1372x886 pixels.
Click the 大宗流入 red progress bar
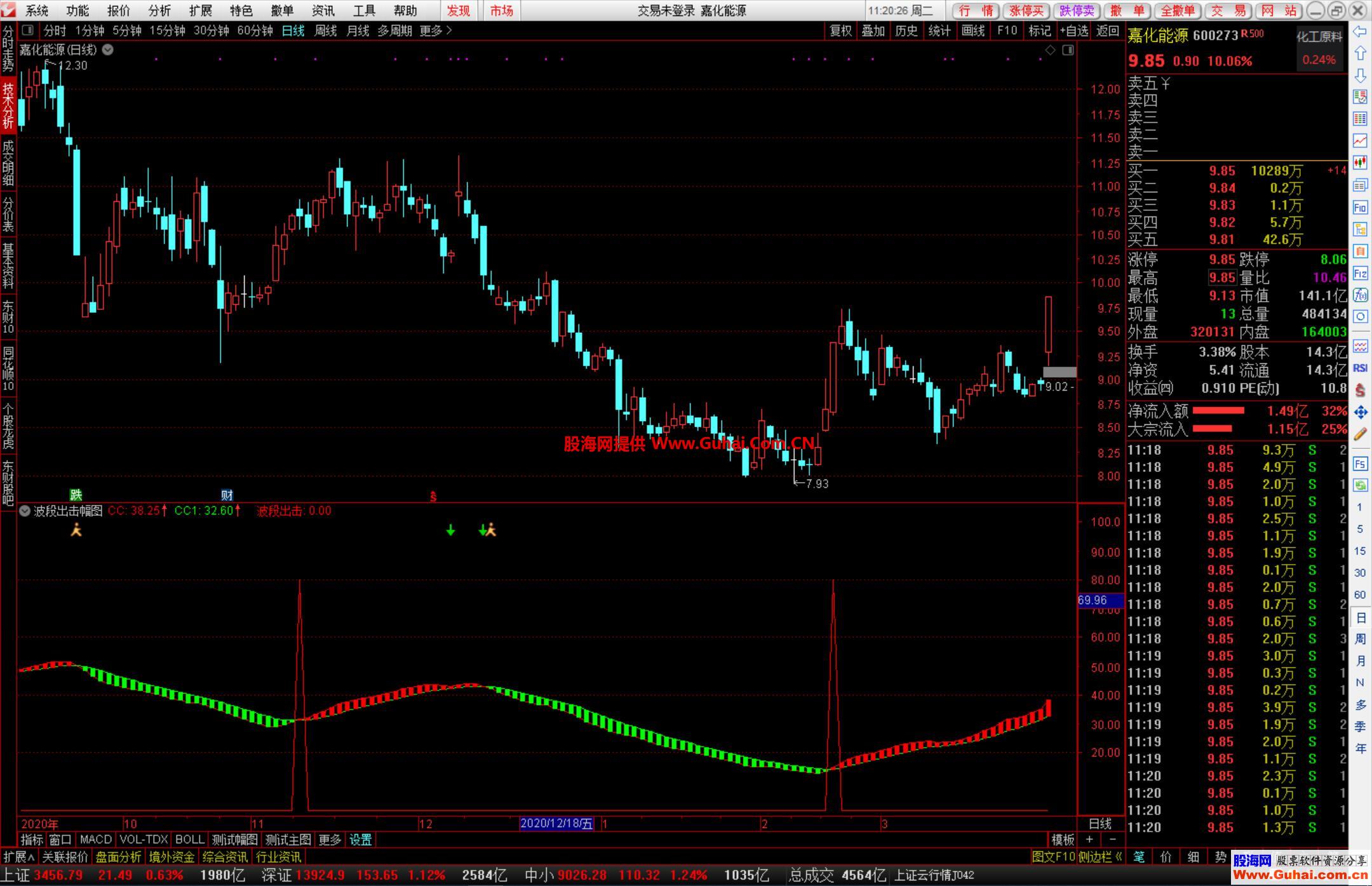[1213, 429]
